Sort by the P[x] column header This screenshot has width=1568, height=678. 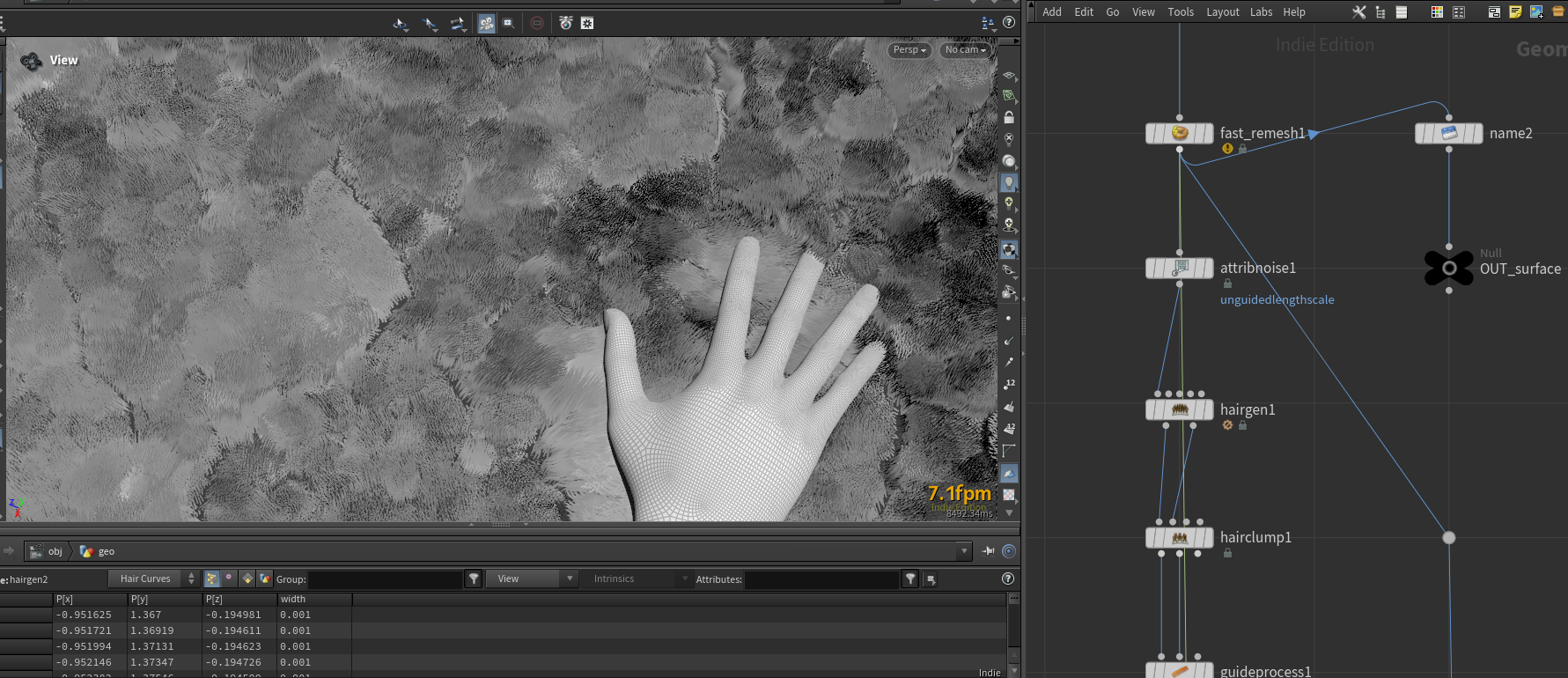coord(90,599)
